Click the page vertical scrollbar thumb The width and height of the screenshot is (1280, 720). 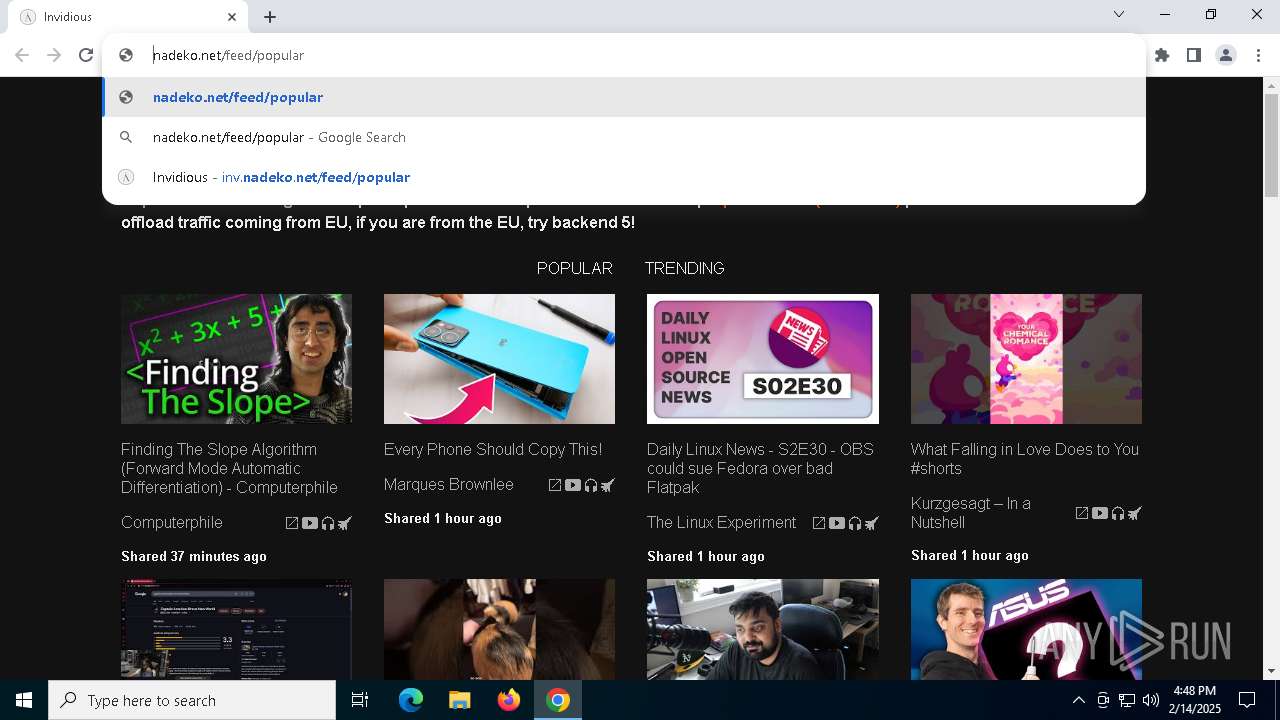1271,146
